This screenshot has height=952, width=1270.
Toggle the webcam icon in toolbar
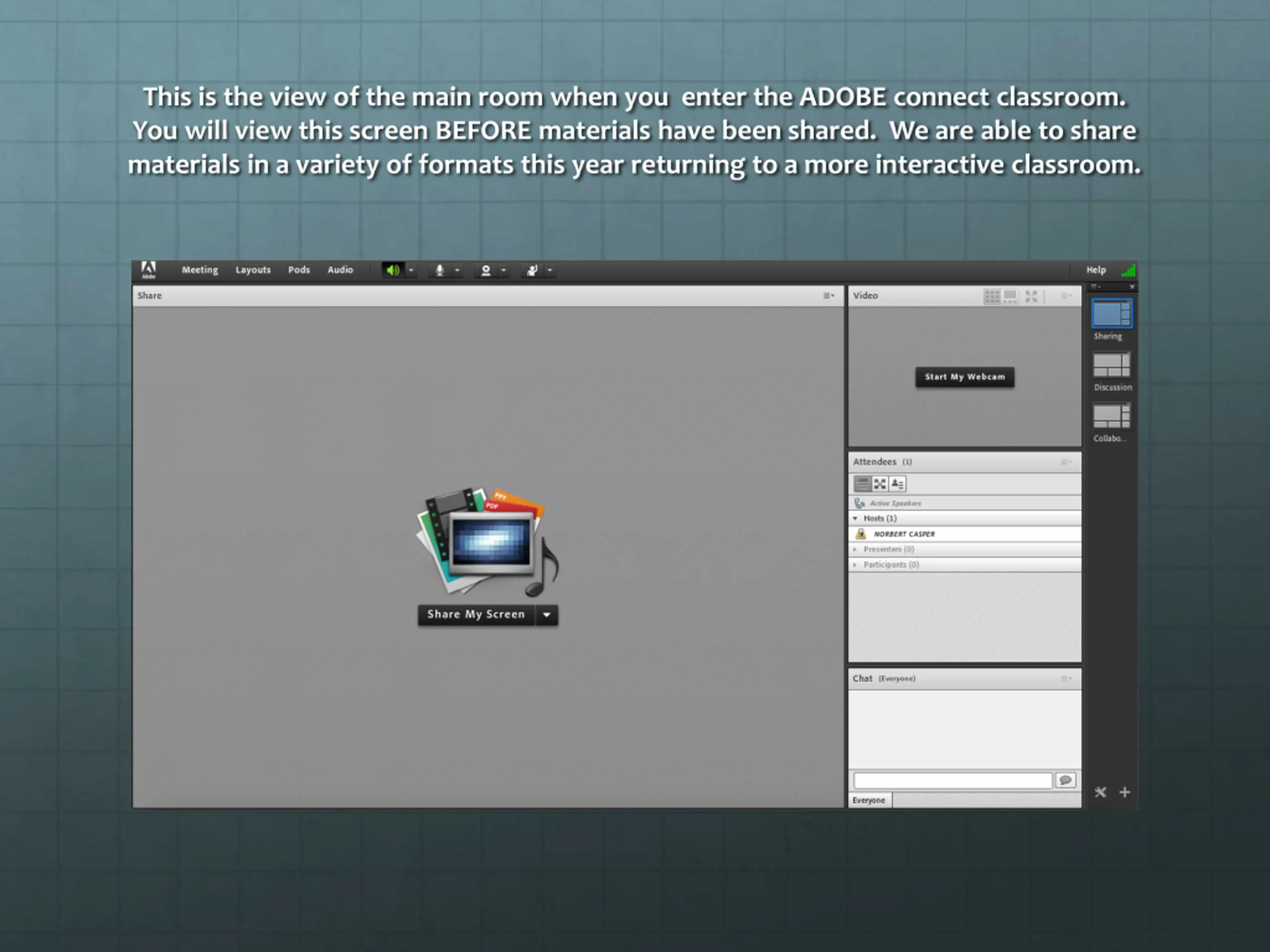click(x=486, y=270)
